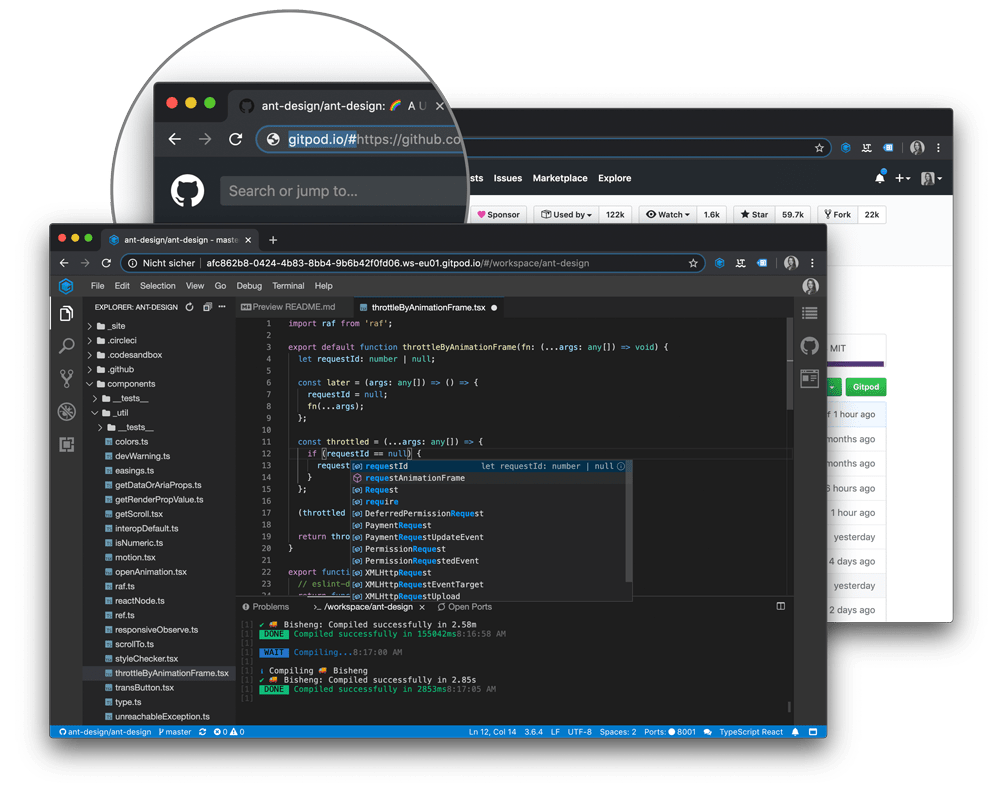
Task: Click Sponsor button on GitHub page
Action: (498, 215)
